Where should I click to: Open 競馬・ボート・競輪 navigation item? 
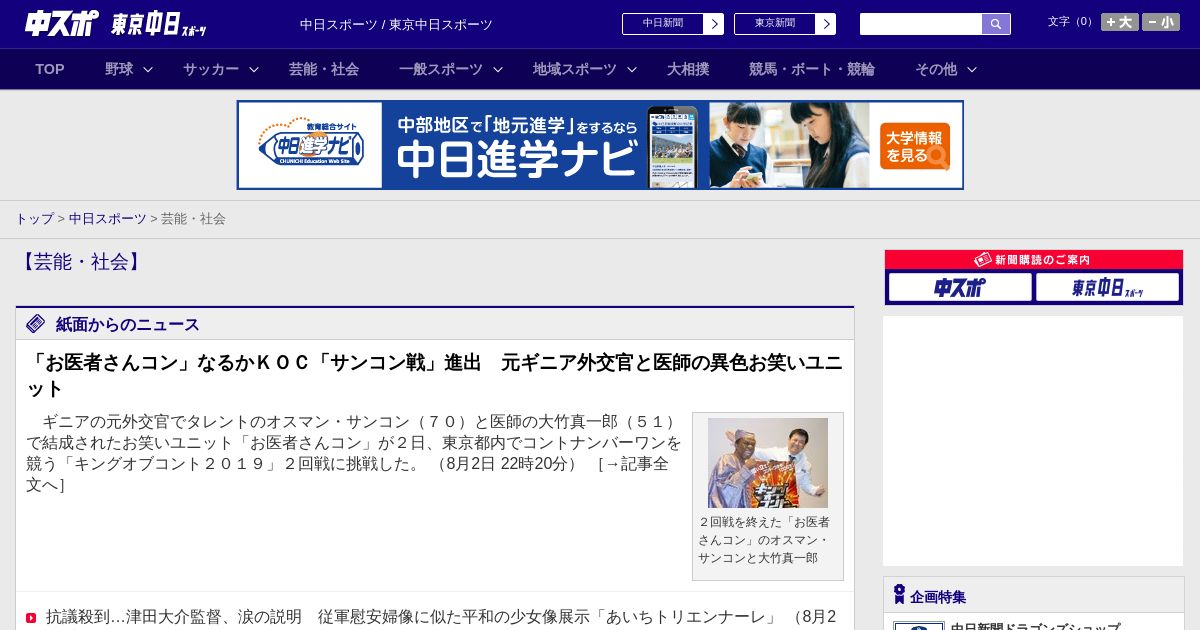tap(812, 69)
